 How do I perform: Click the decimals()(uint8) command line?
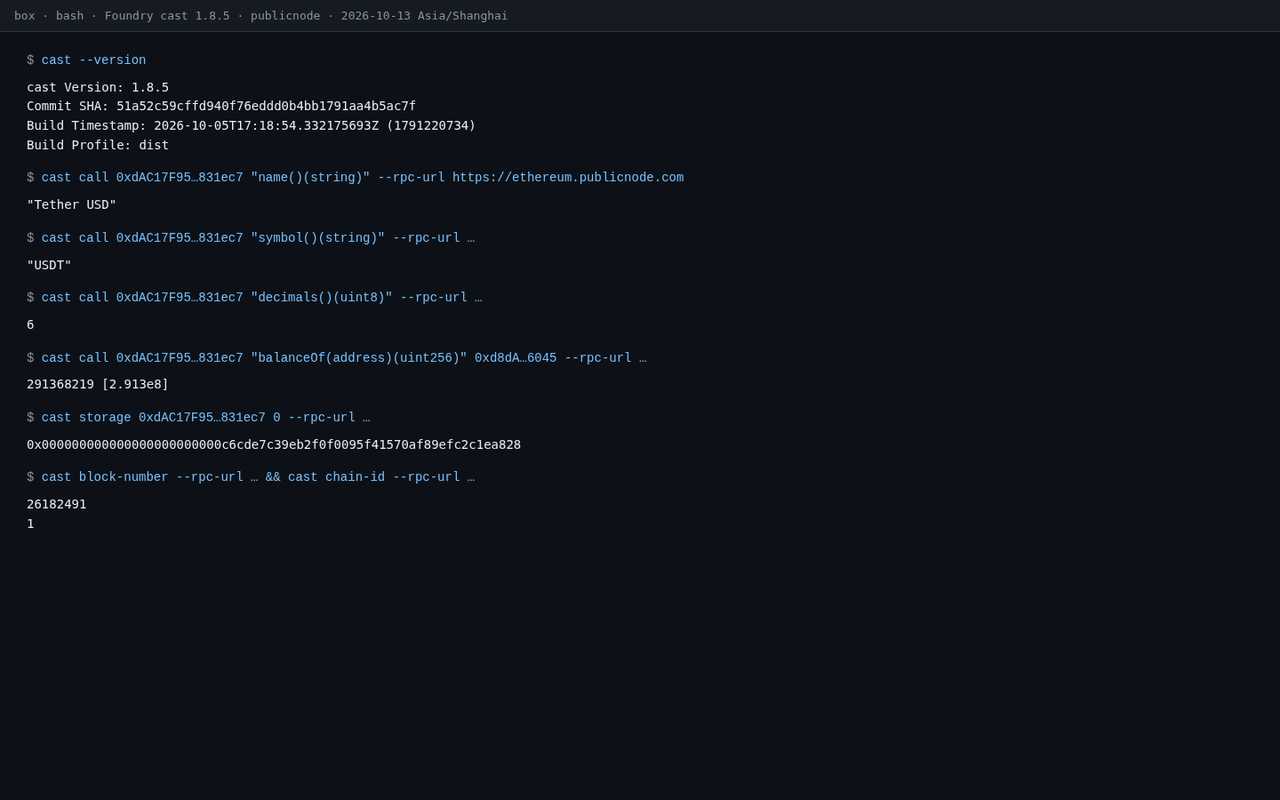click(x=254, y=298)
